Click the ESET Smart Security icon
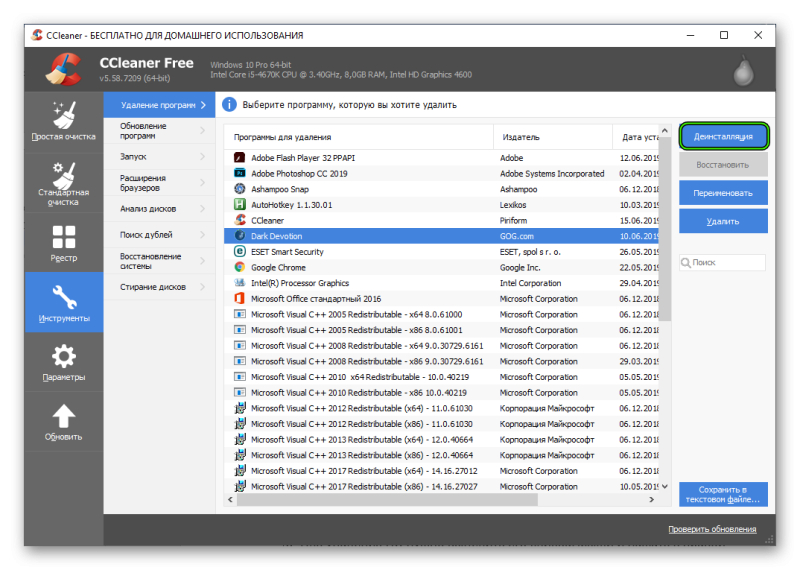The height and width of the screenshot is (570, 800). [239, 252]
